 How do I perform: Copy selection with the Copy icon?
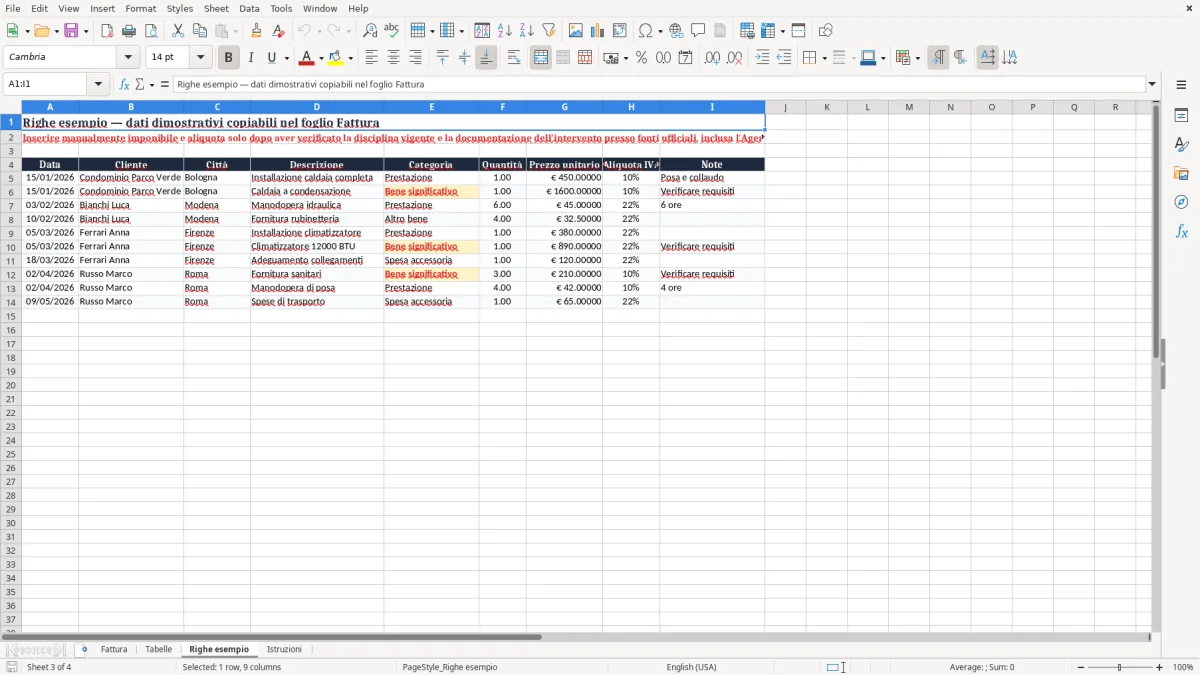(200, 31)
